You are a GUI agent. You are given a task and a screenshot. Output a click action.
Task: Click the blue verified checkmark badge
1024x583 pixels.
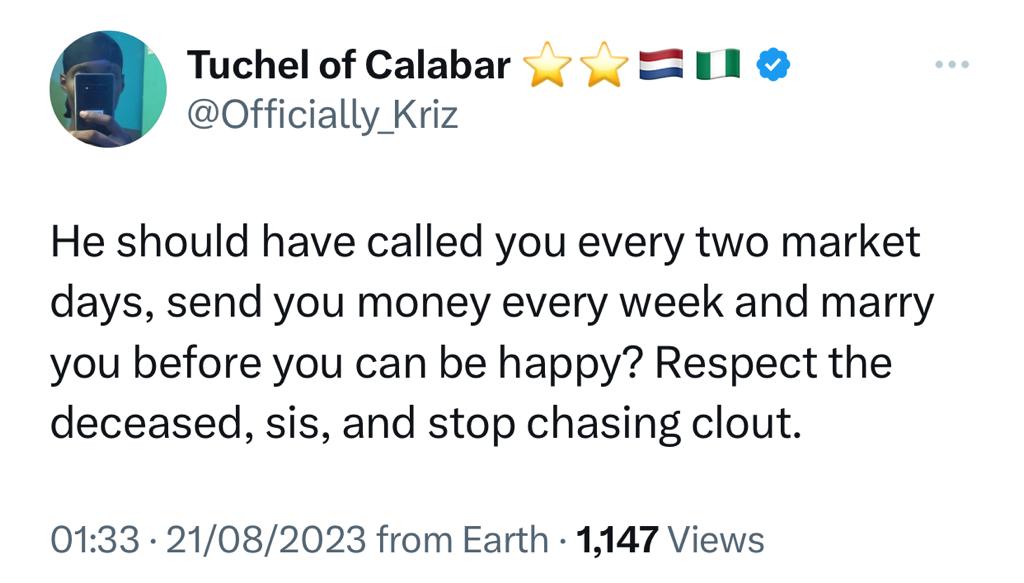(773, 65)
